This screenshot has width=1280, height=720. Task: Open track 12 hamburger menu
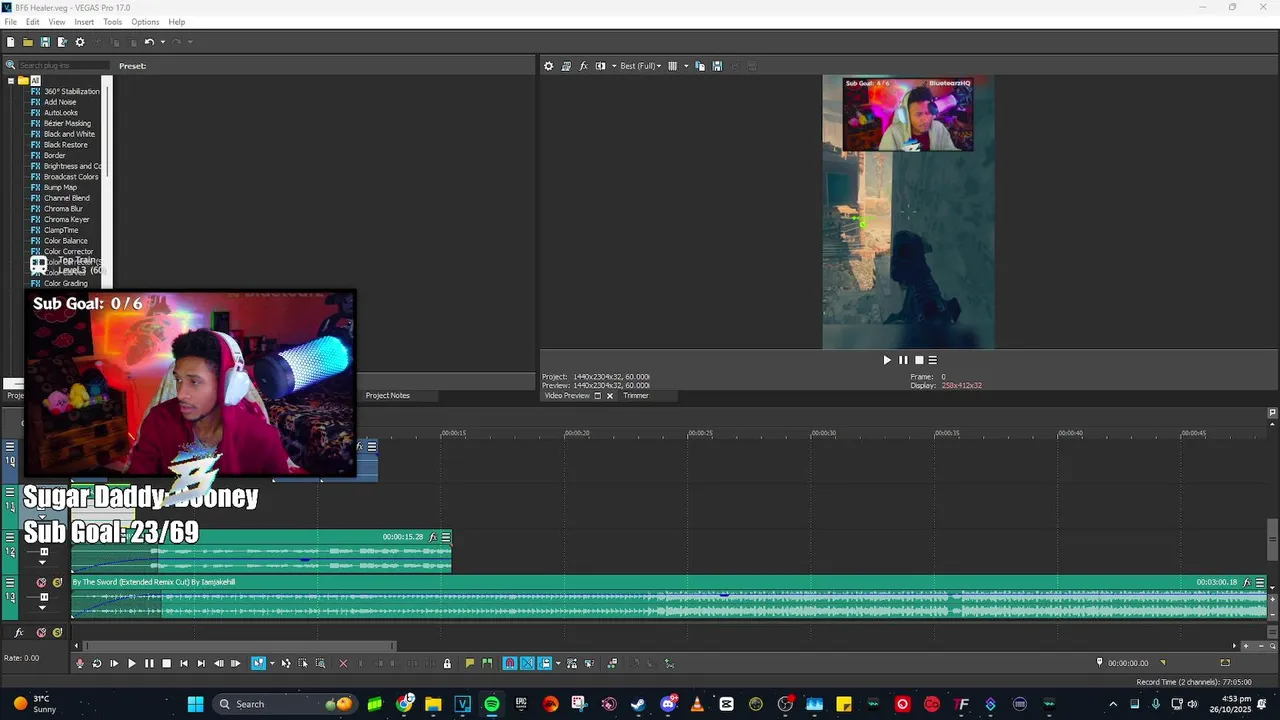(10, 537)
